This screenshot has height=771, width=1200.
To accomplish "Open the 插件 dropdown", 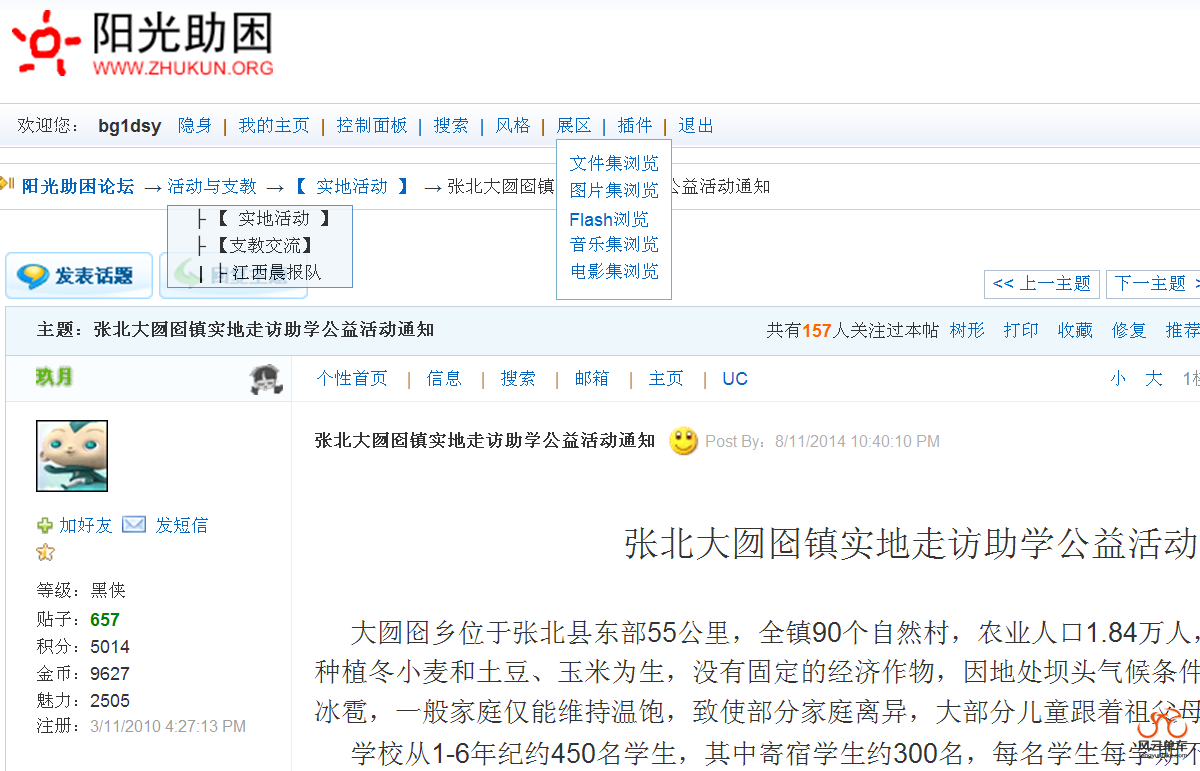I will tap(635, 125).
